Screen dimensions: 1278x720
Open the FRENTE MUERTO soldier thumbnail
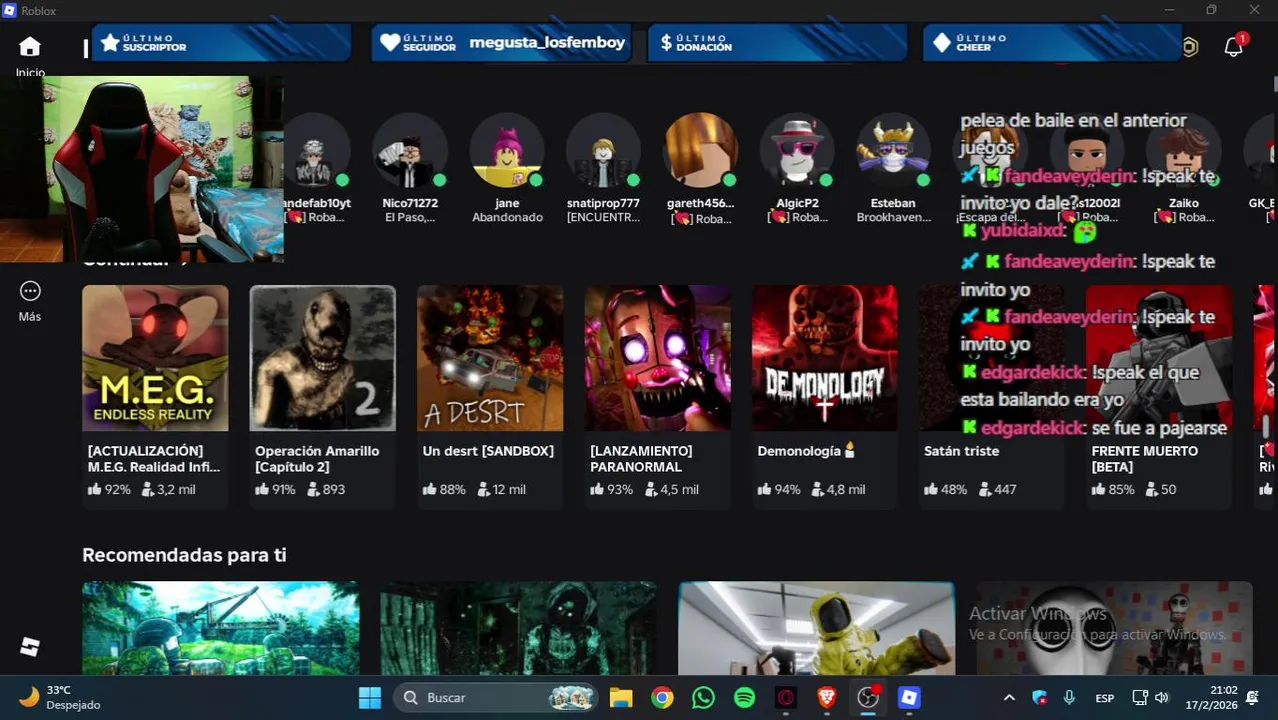(1159, 358)
